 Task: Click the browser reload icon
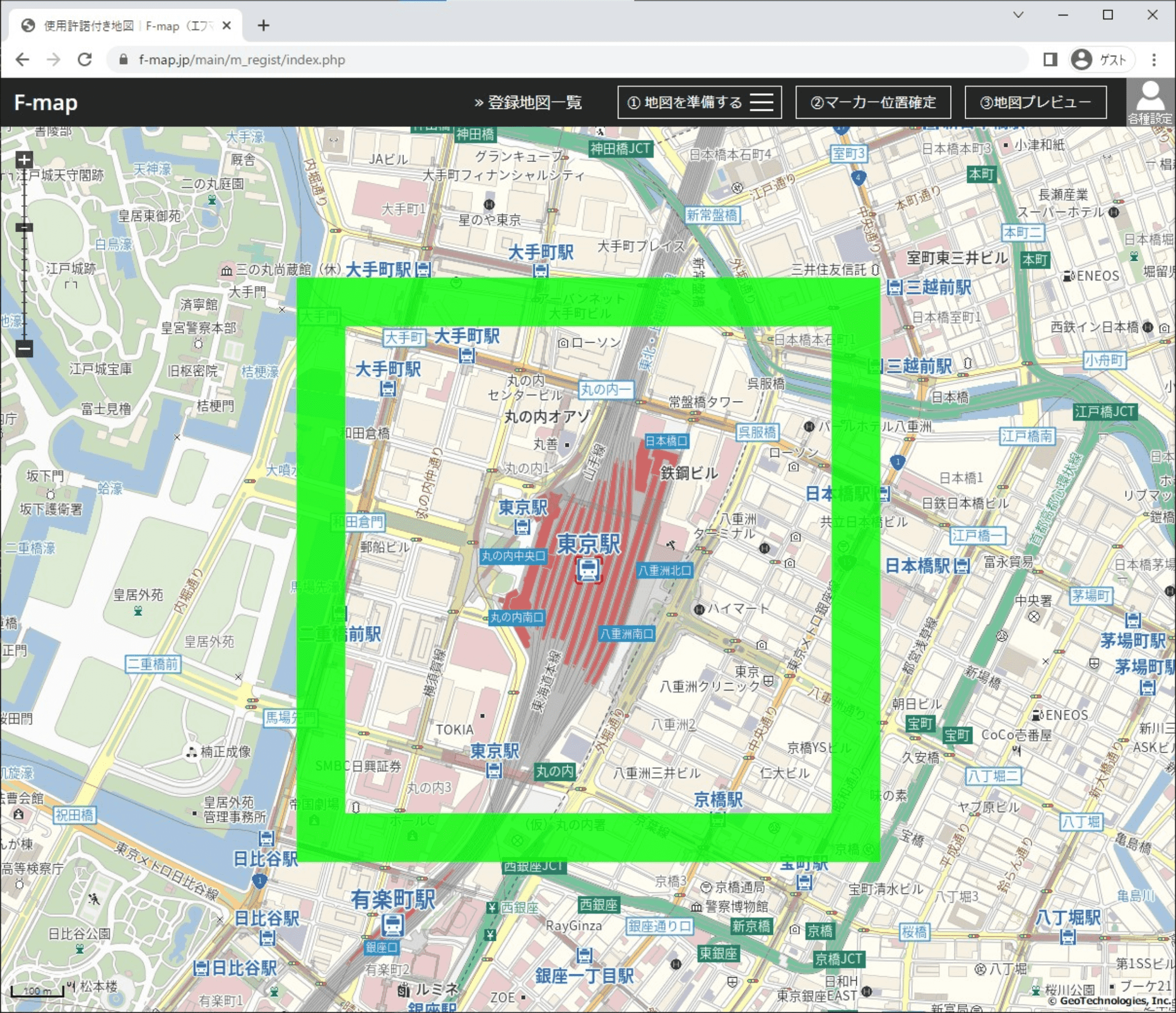(x=84, y=59)
